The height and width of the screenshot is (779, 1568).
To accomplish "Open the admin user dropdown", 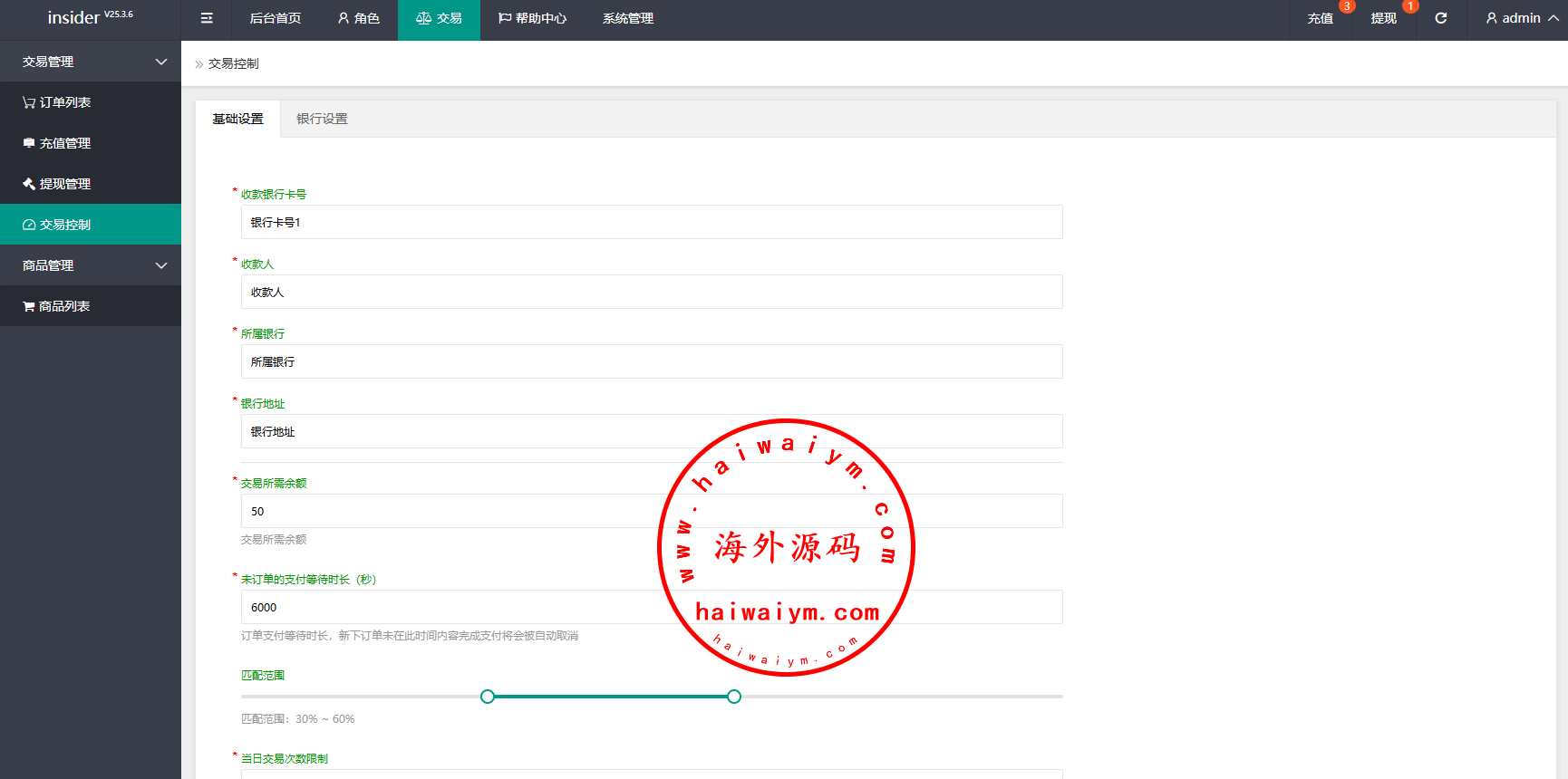I will (1522, 18).
